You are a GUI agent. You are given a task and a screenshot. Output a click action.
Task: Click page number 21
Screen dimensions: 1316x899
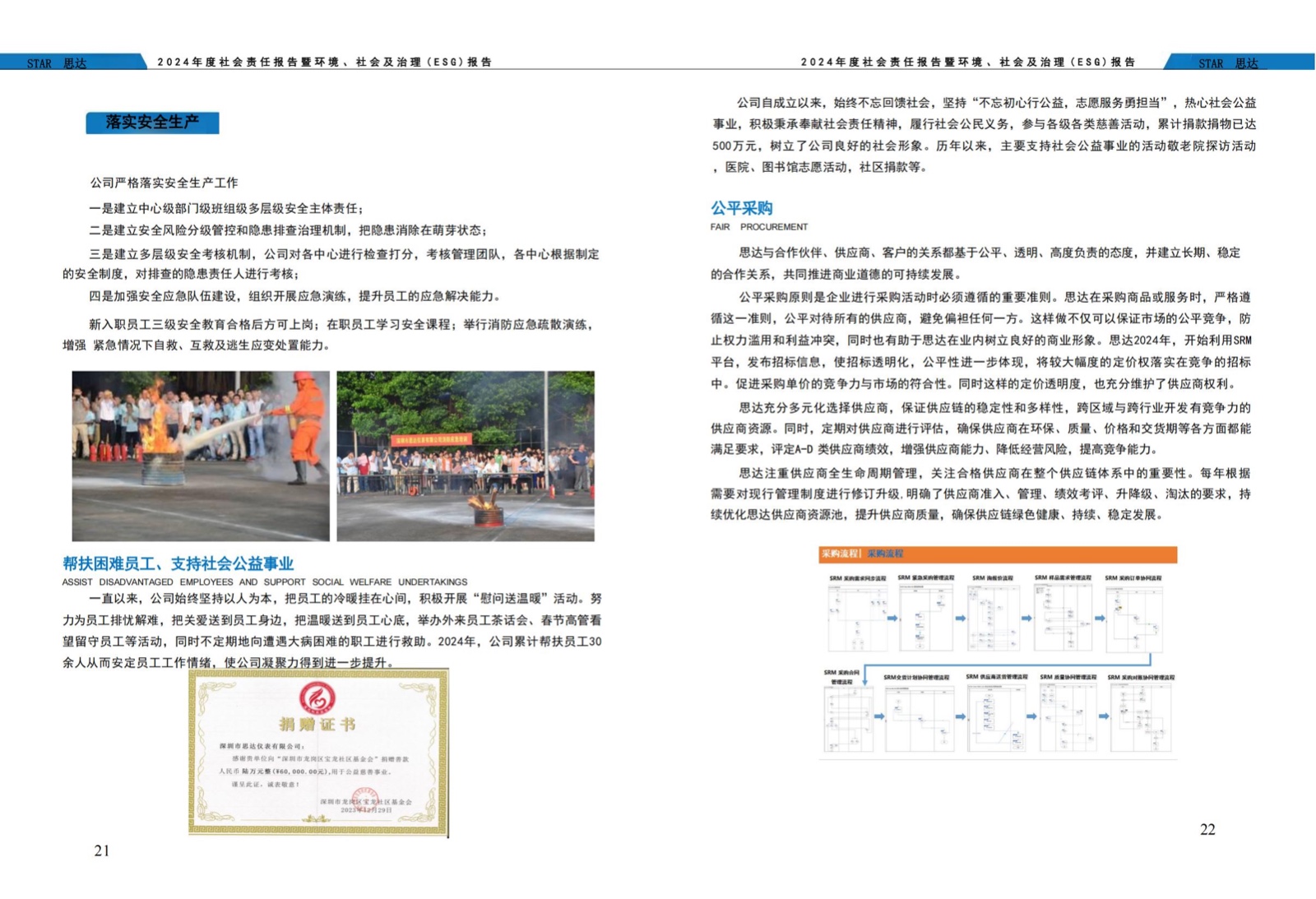(102, 850)
